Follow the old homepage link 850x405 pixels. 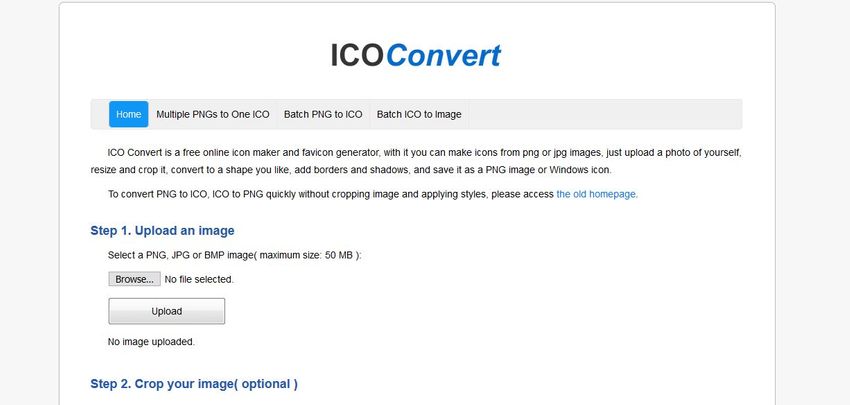click(x=596, y=194)
